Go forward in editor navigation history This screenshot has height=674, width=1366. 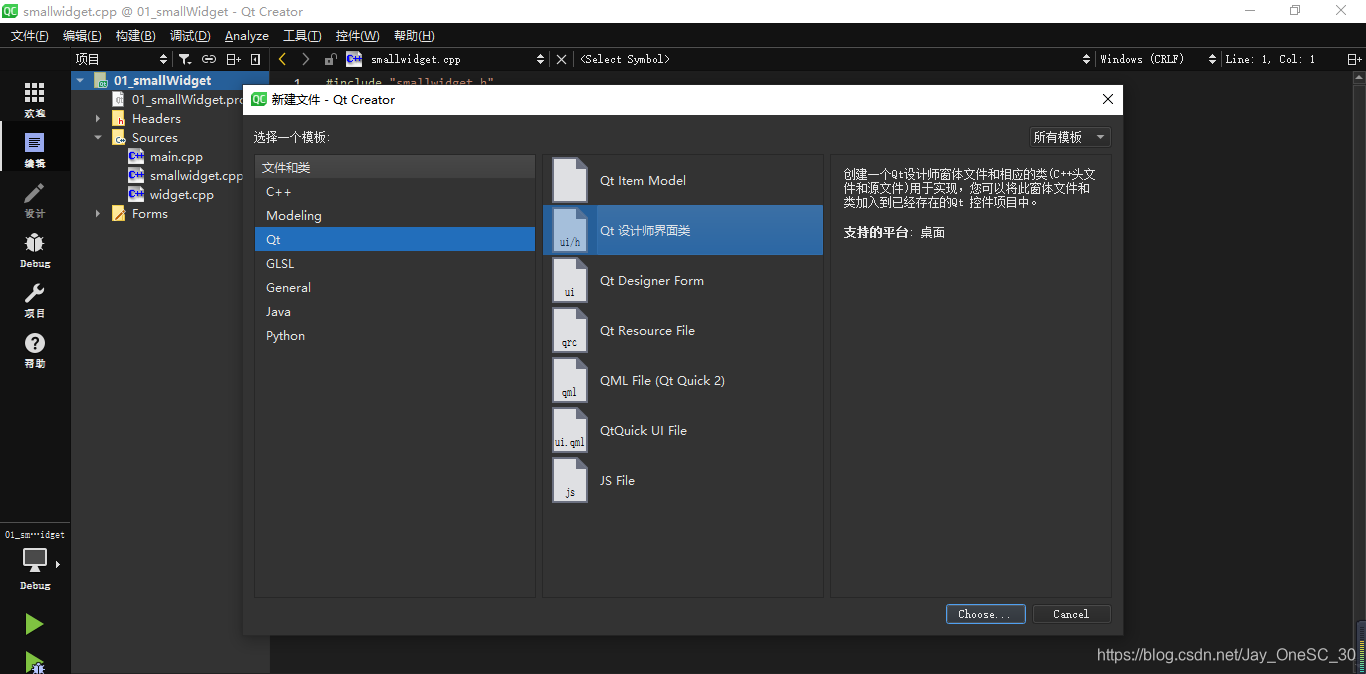point(306,59)
